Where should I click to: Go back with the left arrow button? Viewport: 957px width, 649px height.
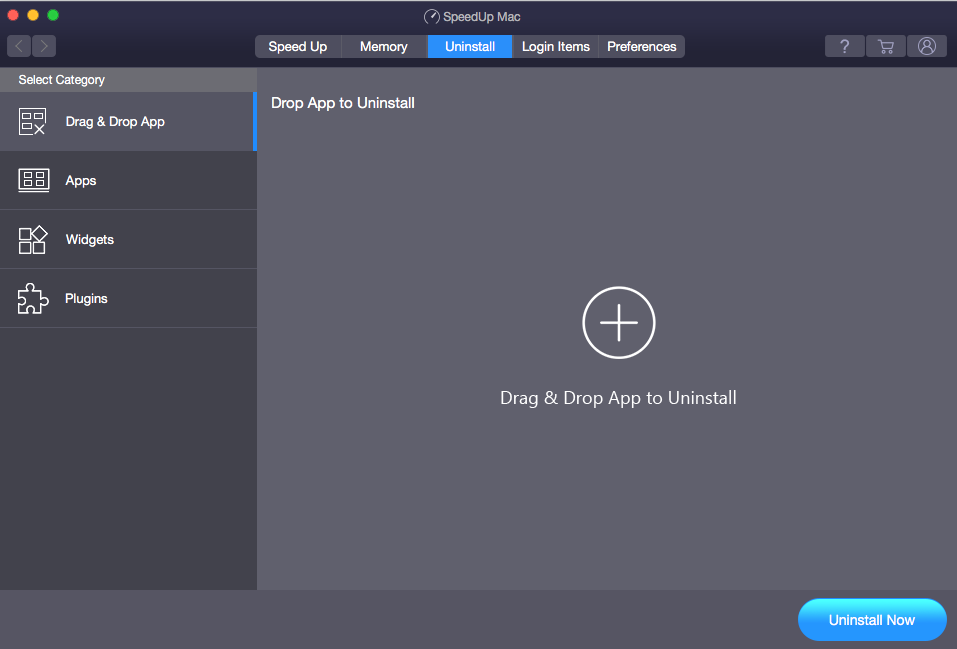(20, 46)
